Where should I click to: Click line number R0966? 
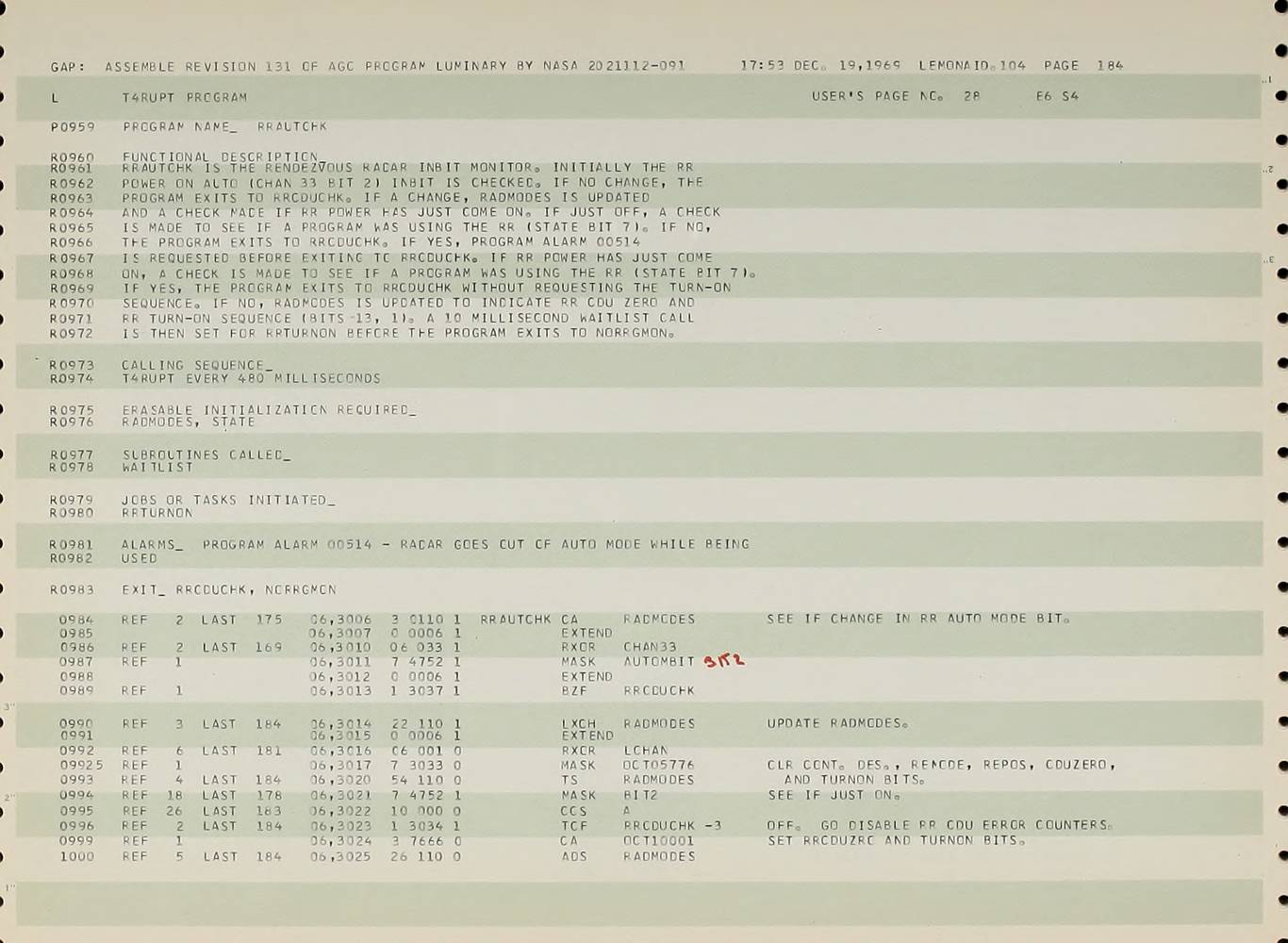[x=73, y=242]
